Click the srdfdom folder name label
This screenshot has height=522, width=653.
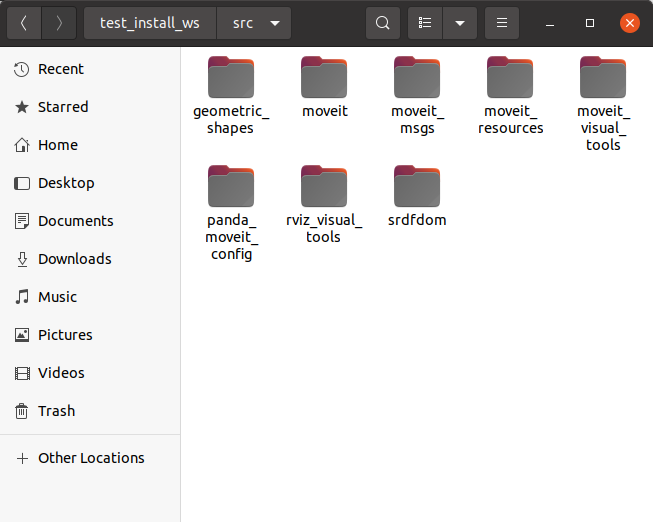[417, 220]
